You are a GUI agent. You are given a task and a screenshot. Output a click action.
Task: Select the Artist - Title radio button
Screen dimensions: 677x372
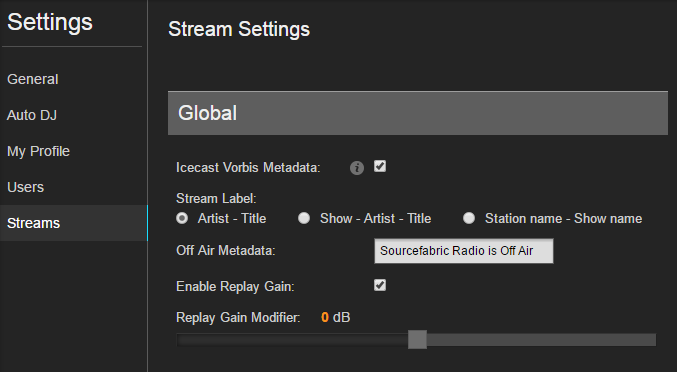click(x=182, y=218)
